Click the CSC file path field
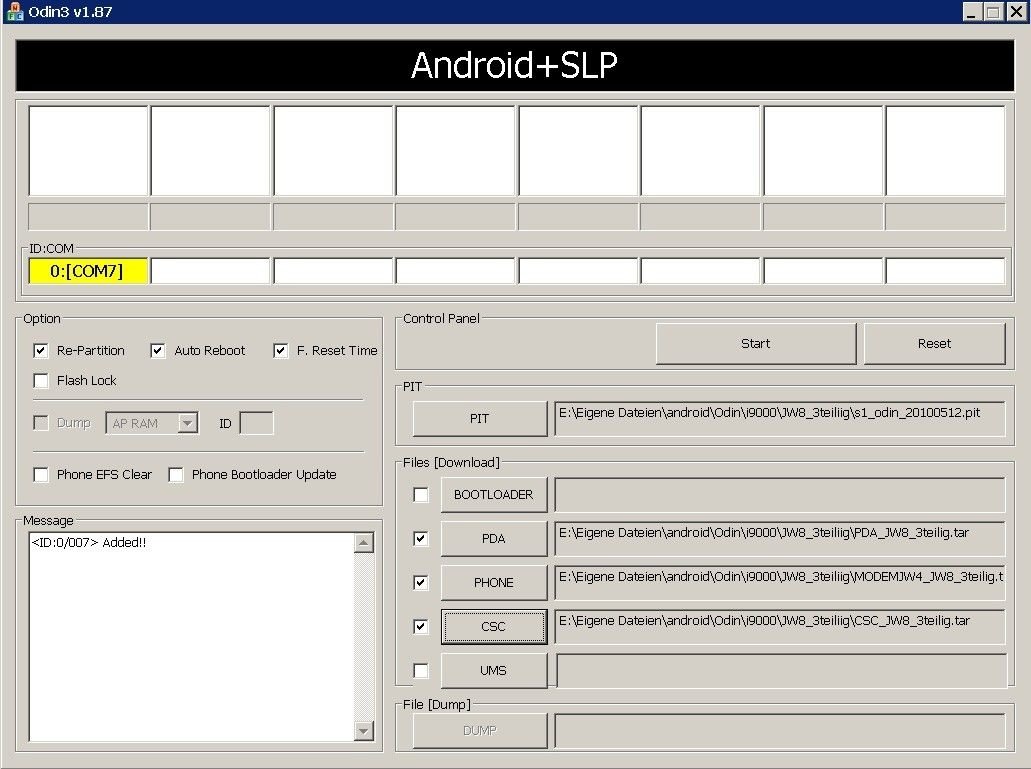 (780, 626)
